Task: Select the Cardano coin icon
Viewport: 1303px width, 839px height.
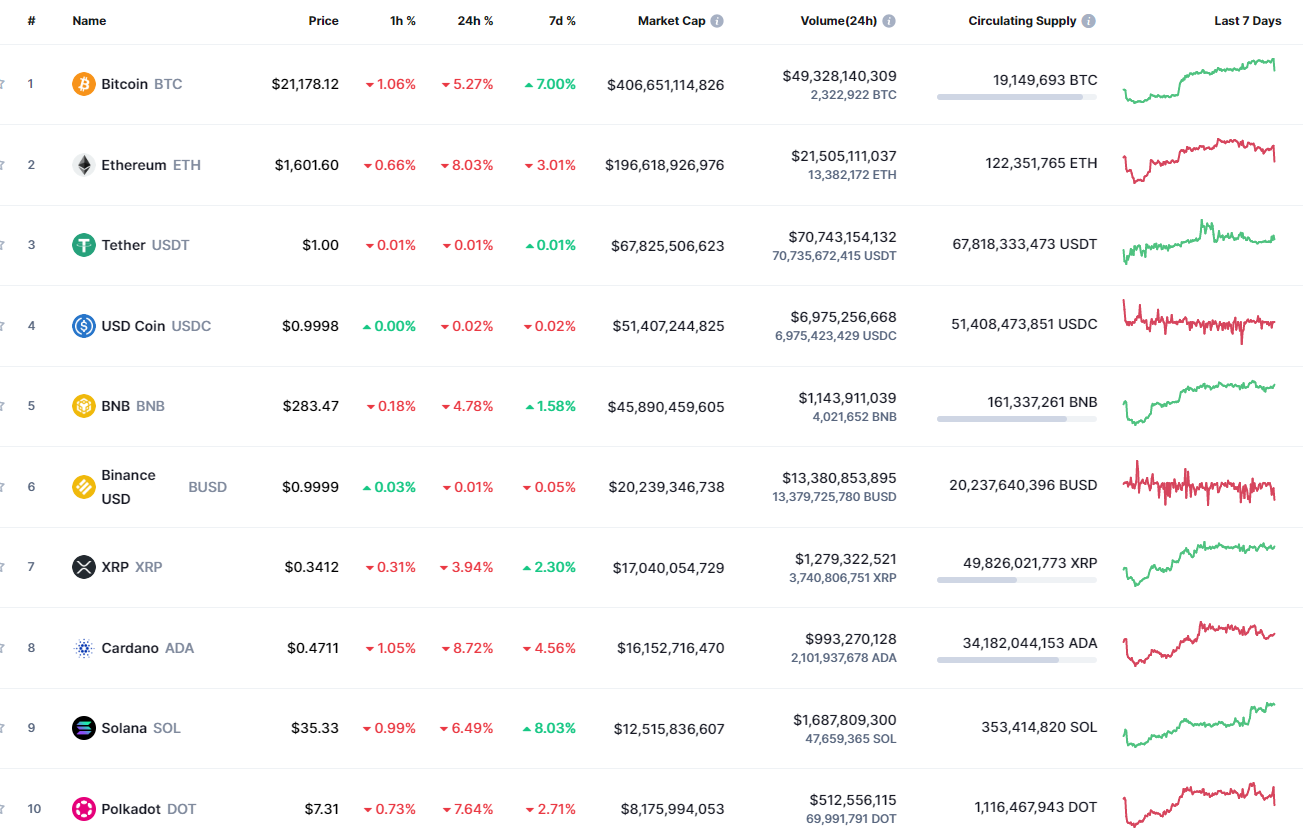Action: (x=84, y=647)
